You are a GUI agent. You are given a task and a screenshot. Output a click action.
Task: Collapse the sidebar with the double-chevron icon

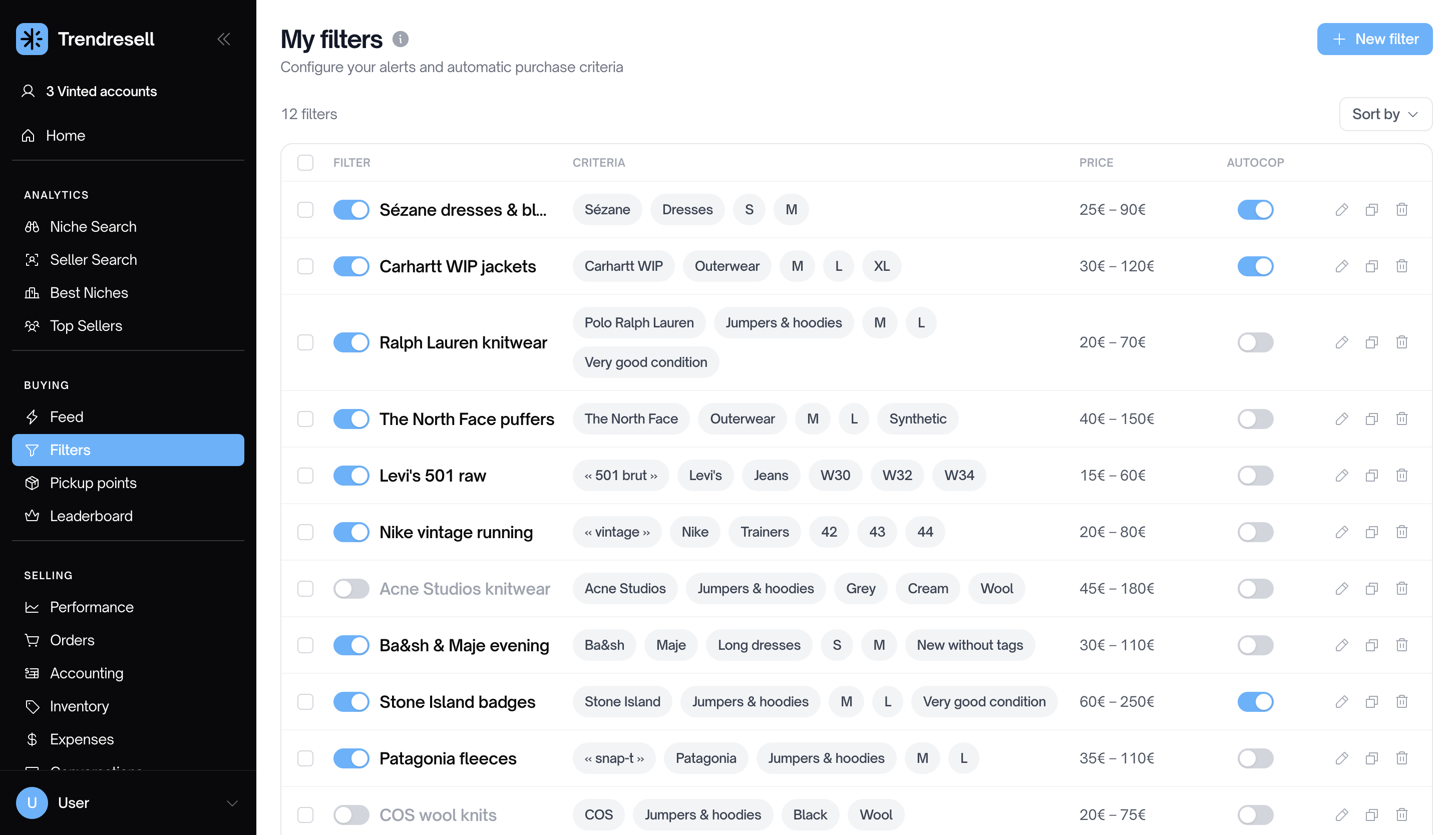(224, 39)
